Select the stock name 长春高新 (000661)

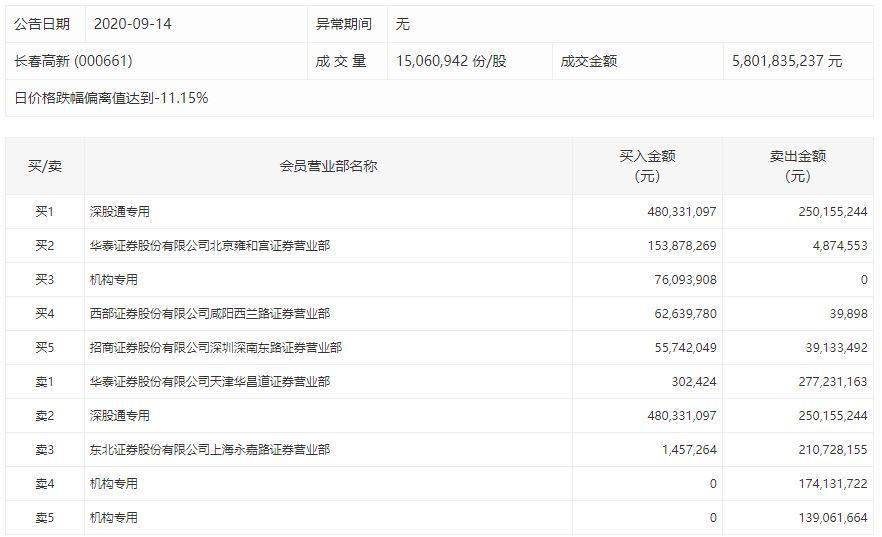click(73, 61)
